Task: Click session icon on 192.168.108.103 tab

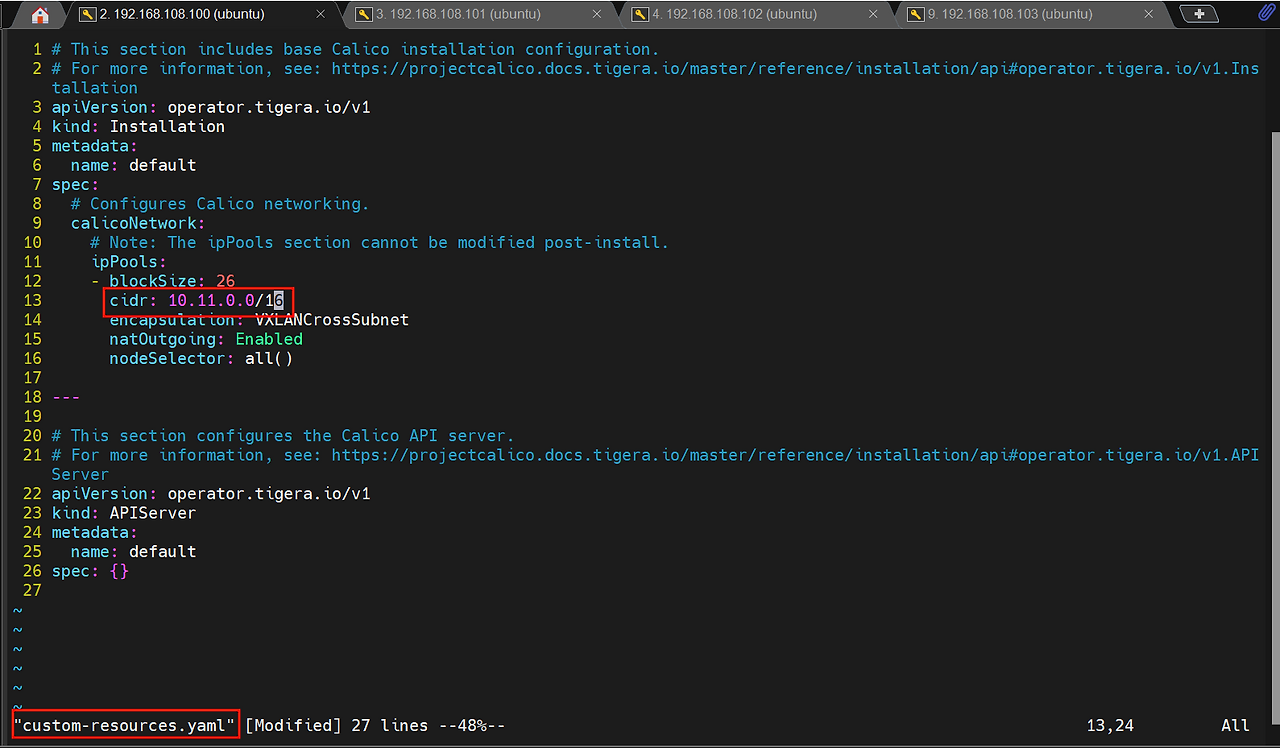Action: pos(916,15)
